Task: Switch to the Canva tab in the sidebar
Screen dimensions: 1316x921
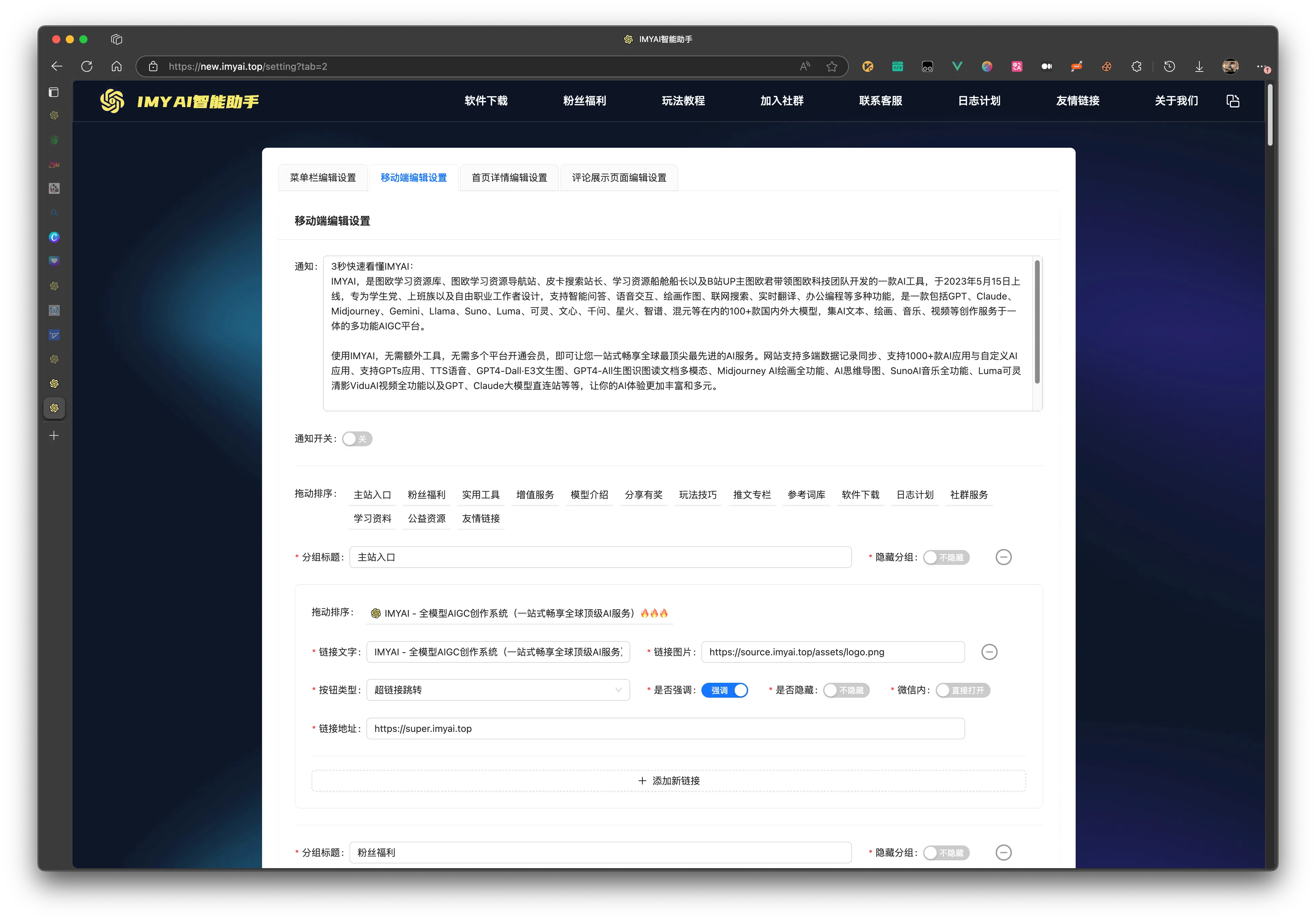Action: tap(54, 237)
